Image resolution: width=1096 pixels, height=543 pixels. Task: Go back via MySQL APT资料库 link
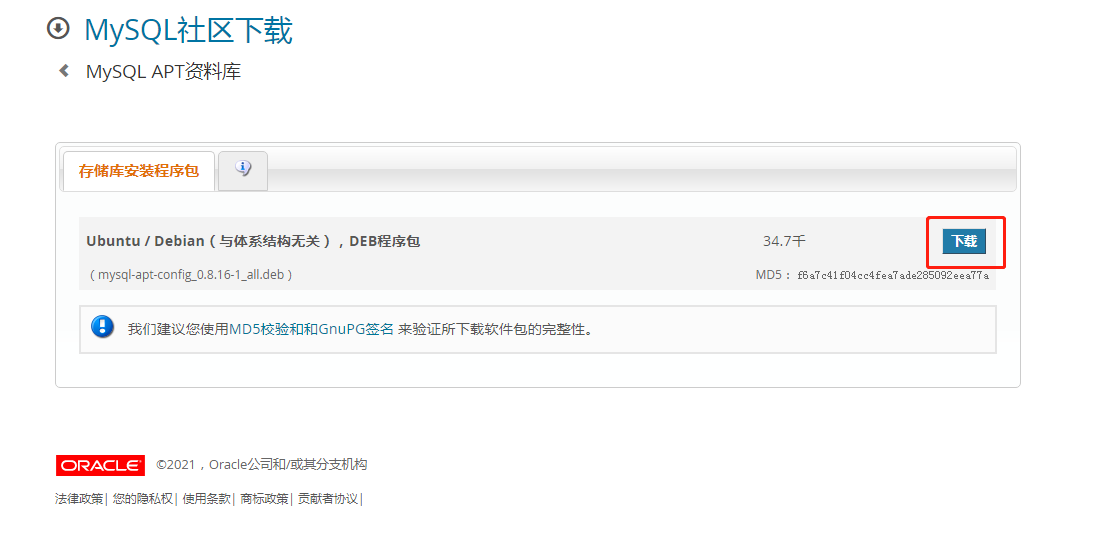pyautogui.click(x=164, y=71)
